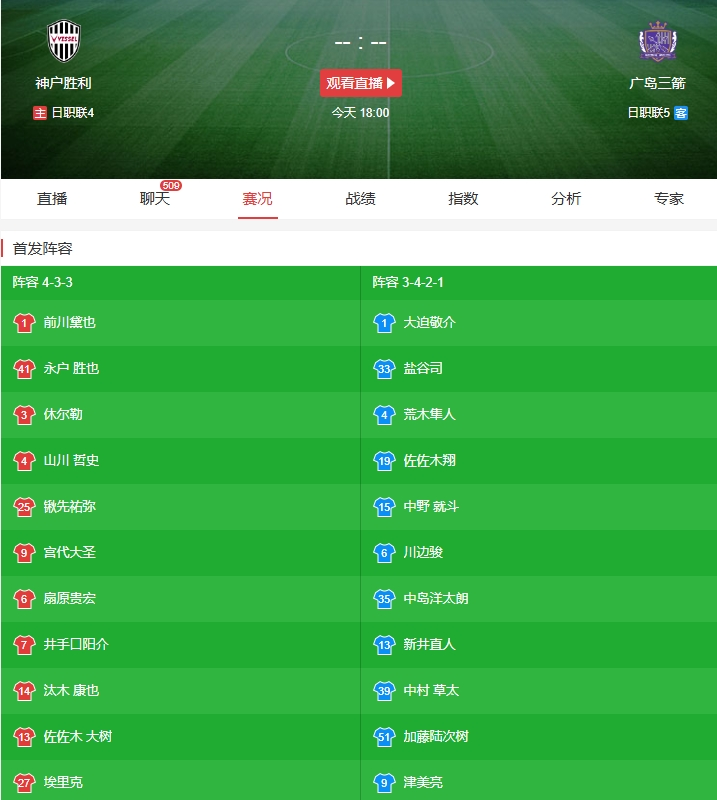
Task: Select the 指数 tab
Action: pos(463,199)
